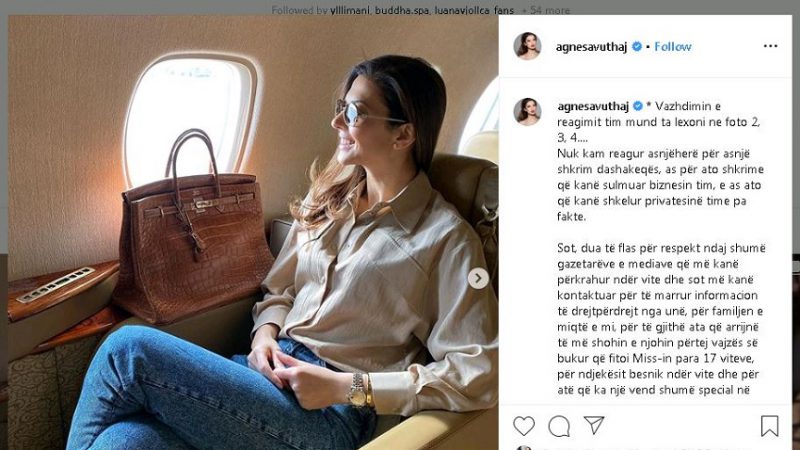Open agnesavuthaj username in caption
Viewport: 800px width, 450px height.
[x=593, y=106]
